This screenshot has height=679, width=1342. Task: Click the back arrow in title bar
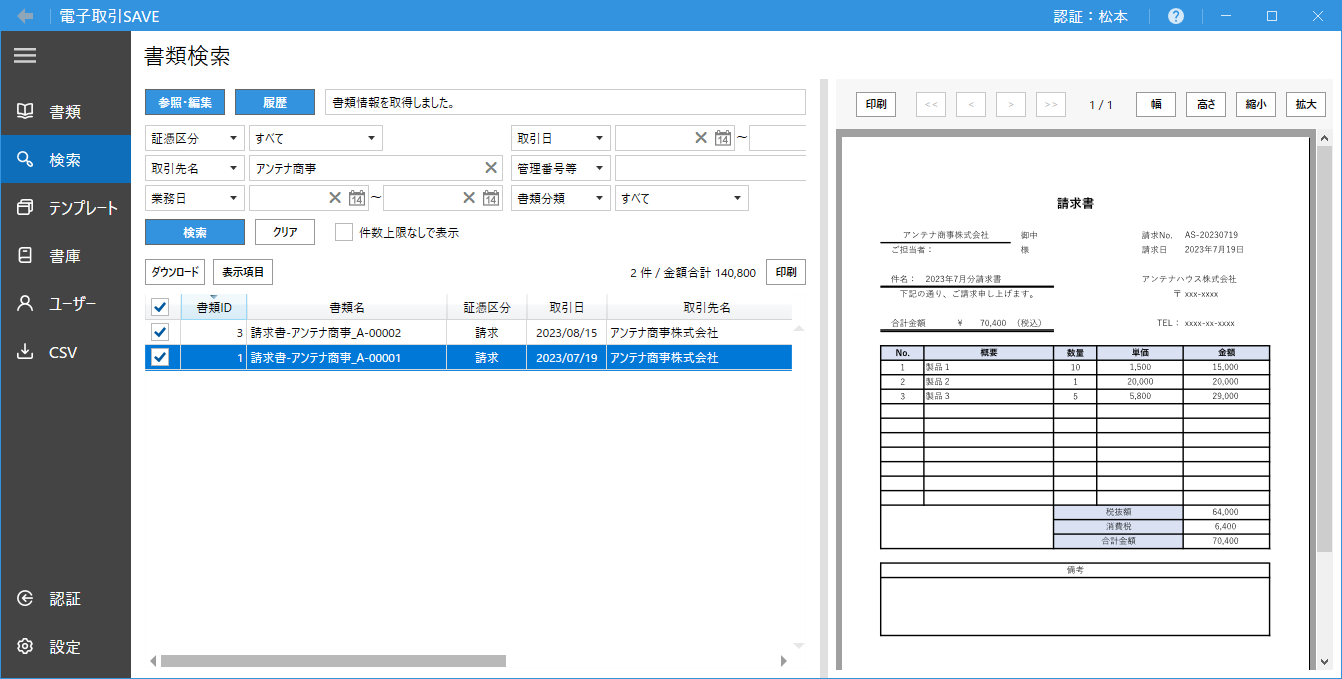(25, 16)
